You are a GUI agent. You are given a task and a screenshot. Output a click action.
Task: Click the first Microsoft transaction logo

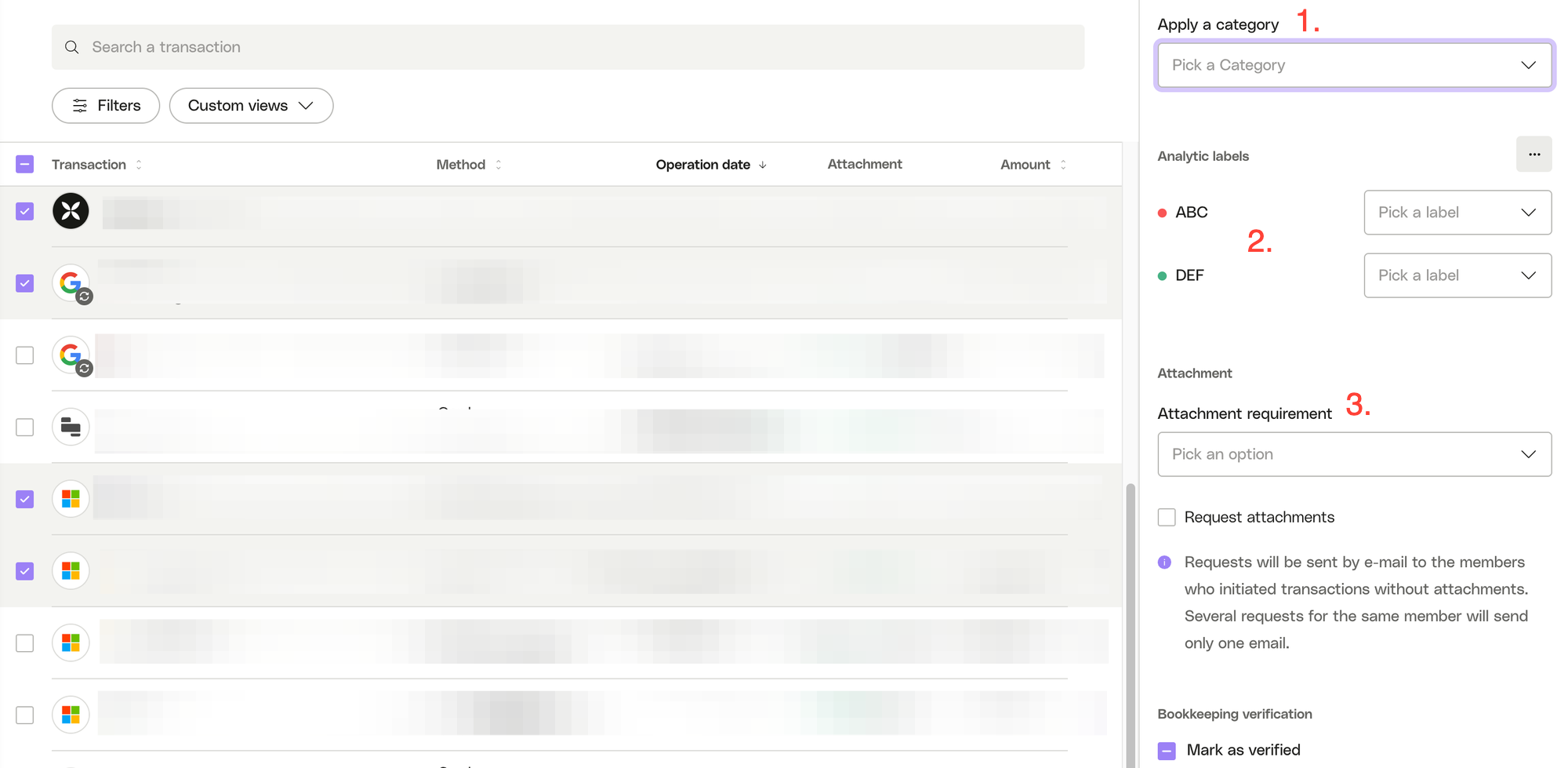coord(71,499)
